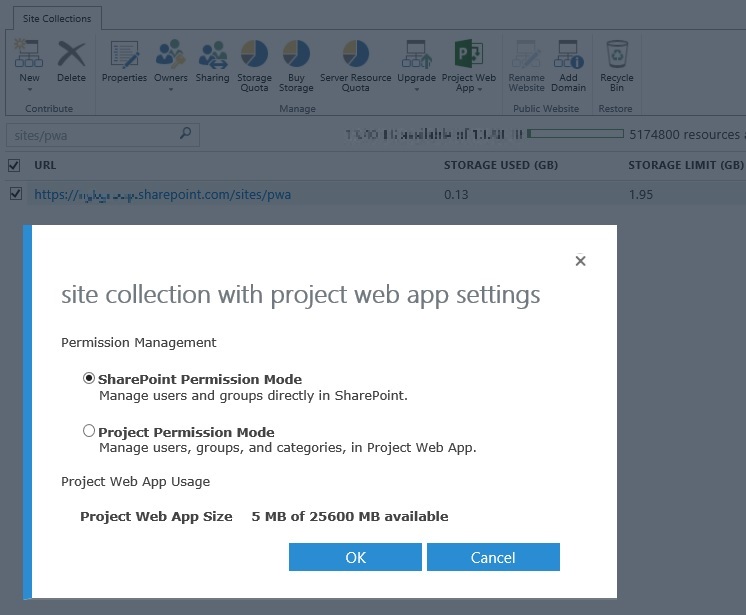746x615 pixels.
Task: Click the STORAGE USED (GB) column header
Action: (x=501, y=165)
